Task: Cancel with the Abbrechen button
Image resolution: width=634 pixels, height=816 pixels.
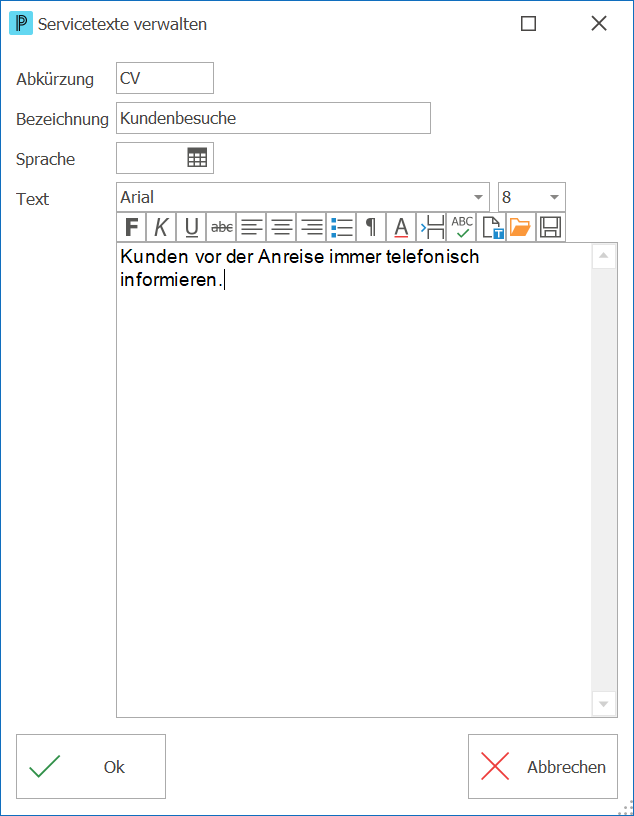Action: 542,766
